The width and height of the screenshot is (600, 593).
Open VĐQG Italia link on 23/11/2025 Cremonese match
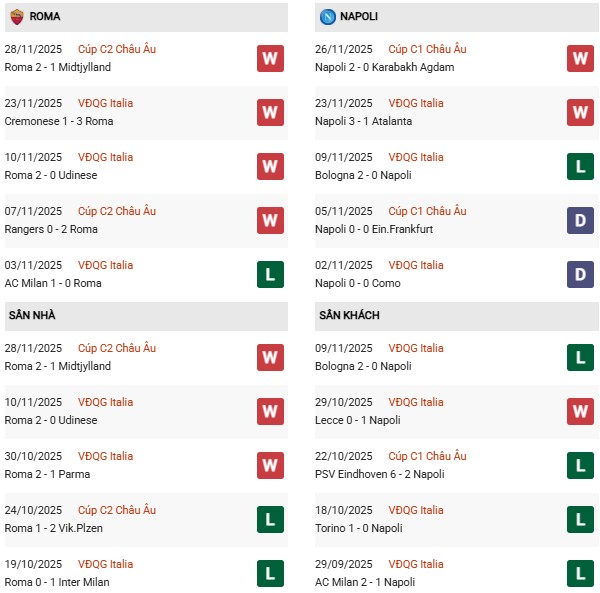105,103
